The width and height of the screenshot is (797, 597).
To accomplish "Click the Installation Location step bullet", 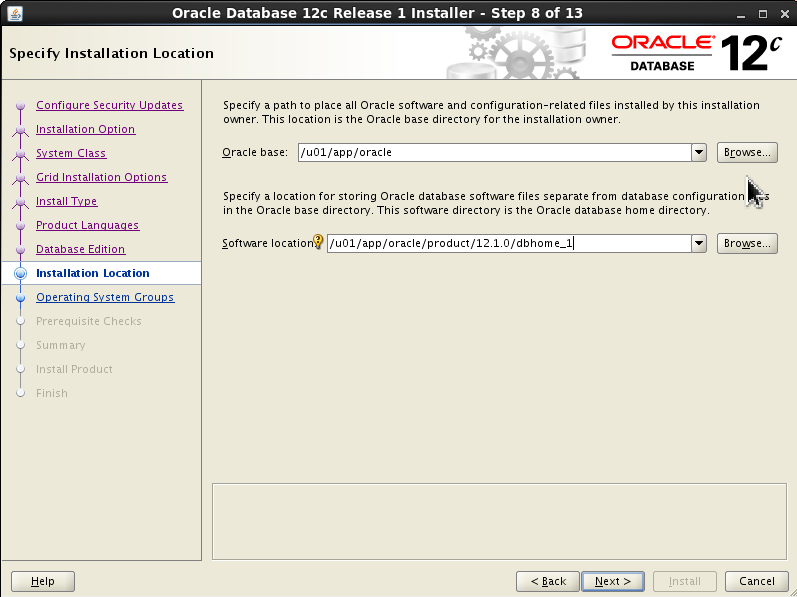I will click(x=20, y=273).
